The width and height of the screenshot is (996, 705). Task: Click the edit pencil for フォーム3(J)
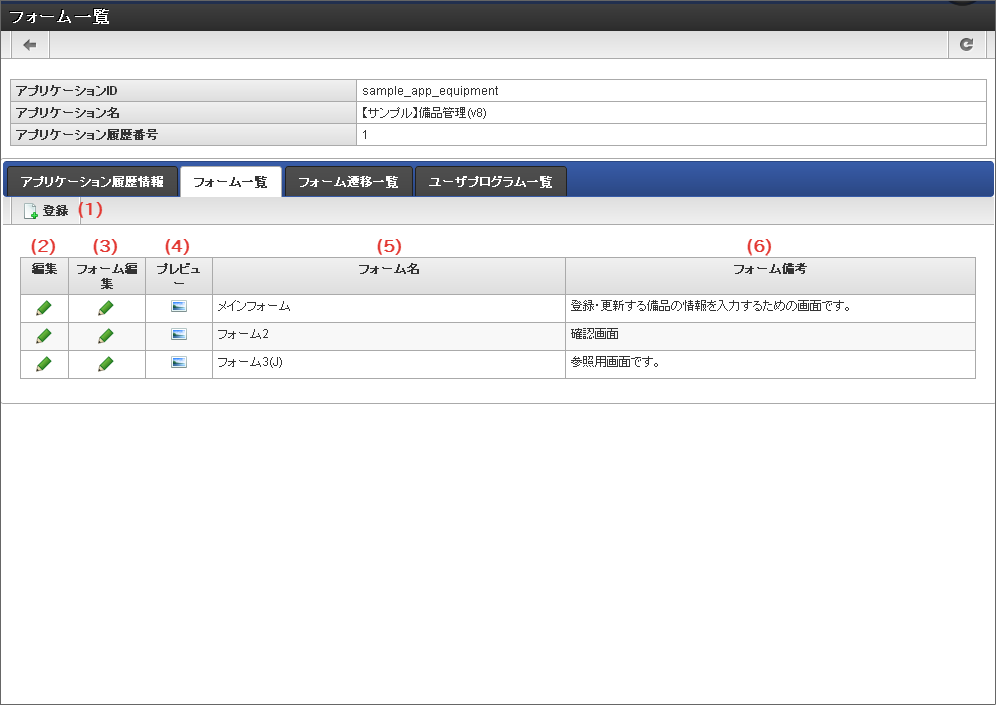pos(42,363)
